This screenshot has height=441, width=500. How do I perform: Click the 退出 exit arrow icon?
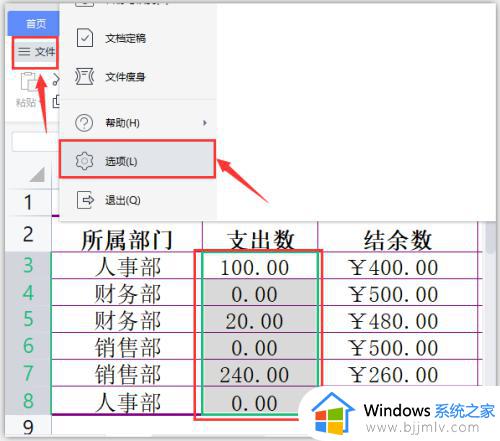click(x=85, y=200)
